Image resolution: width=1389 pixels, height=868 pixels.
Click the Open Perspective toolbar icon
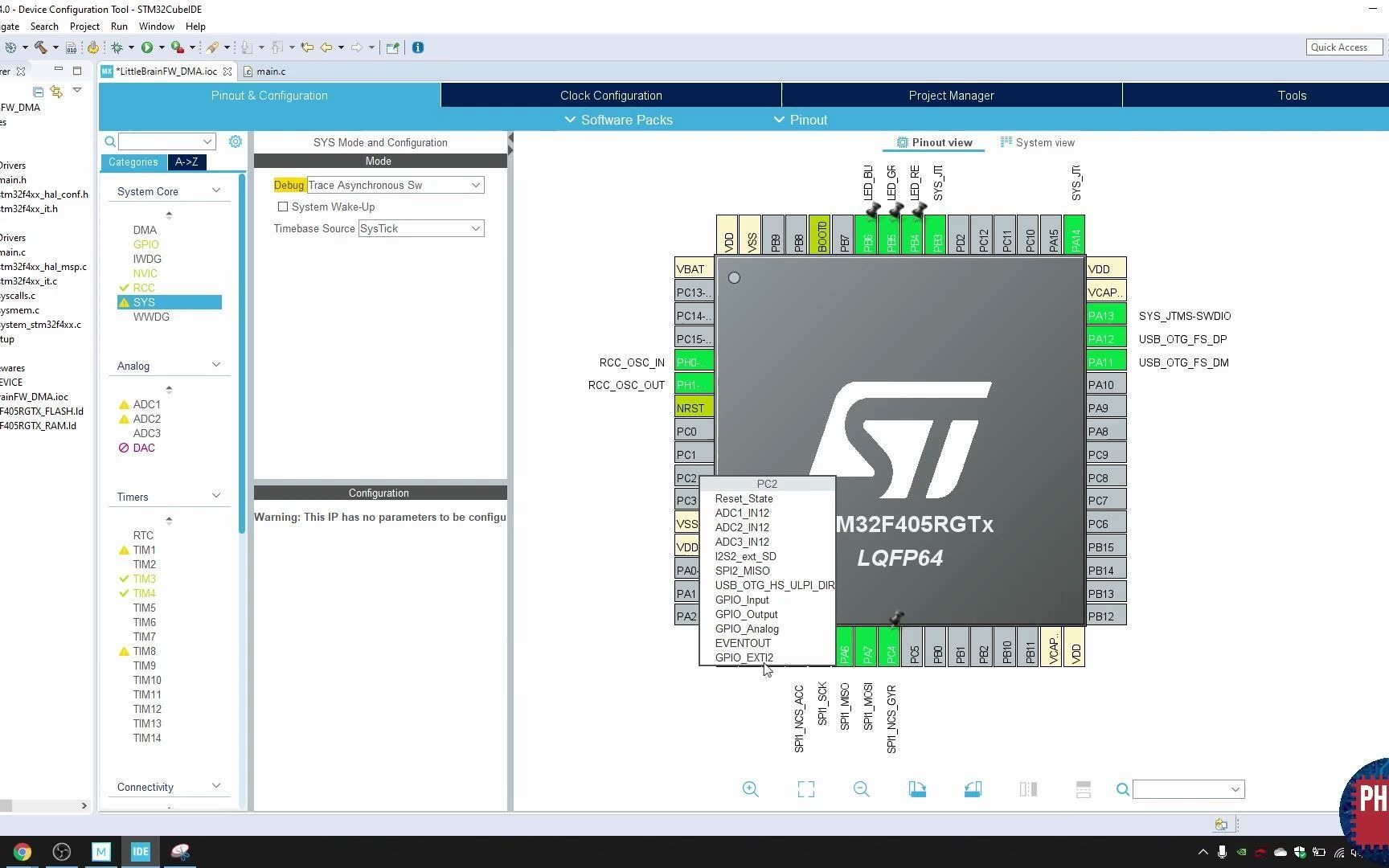393,47
